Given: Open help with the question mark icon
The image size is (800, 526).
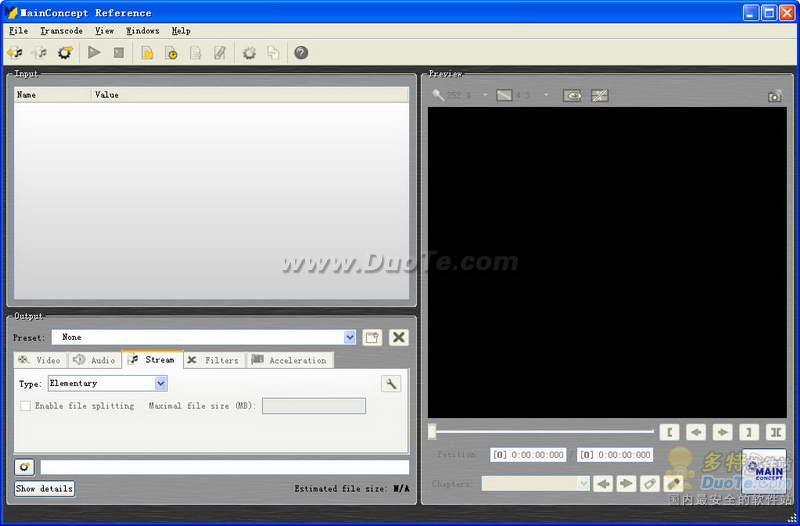Looking at the screenshot, I should (301, 53).
